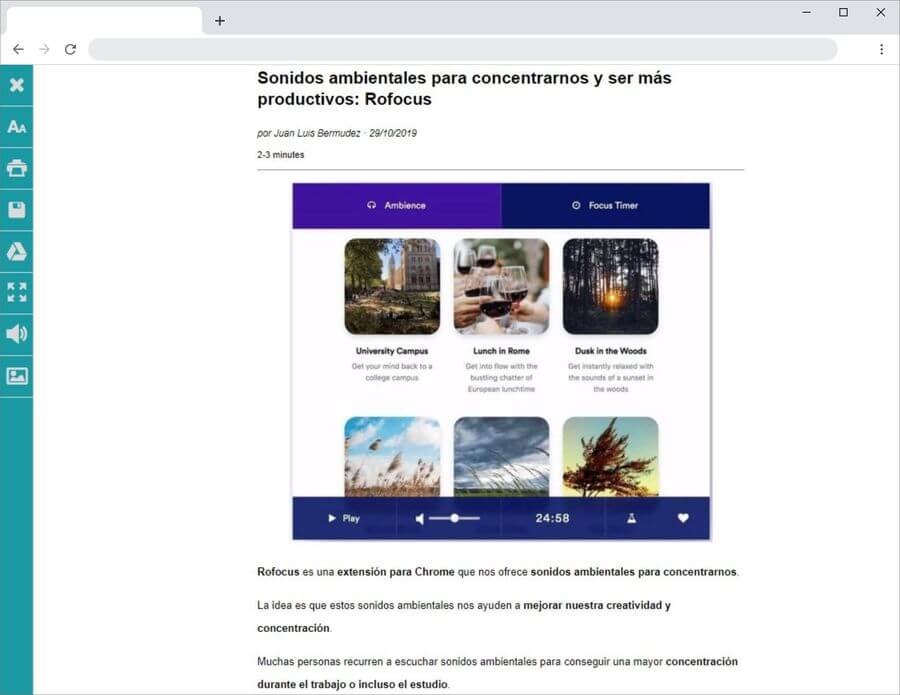Viewport: 900px width, 695px height.
Task: Close the reader view sidebar with the X icon
Action: click(x=17, y=85)
